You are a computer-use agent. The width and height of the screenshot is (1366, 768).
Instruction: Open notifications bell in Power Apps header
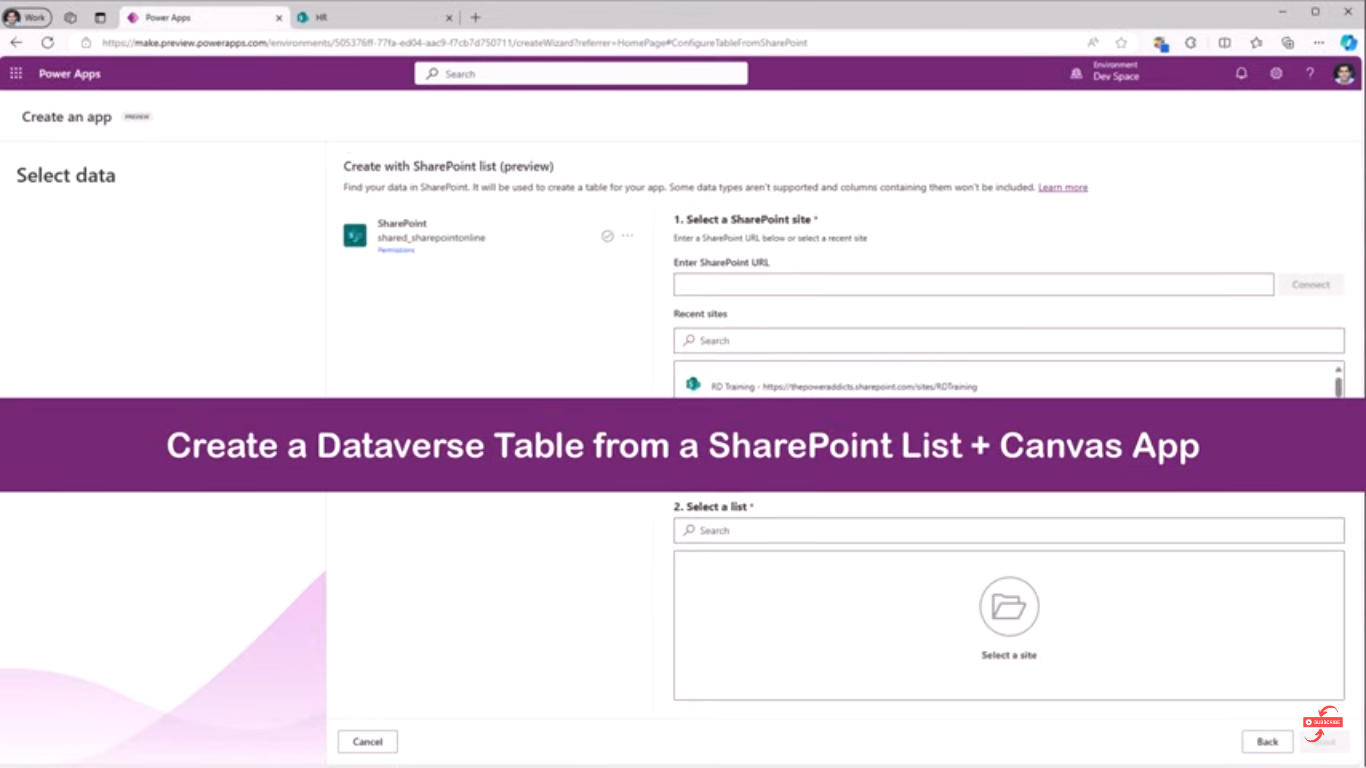(1241, 74)
